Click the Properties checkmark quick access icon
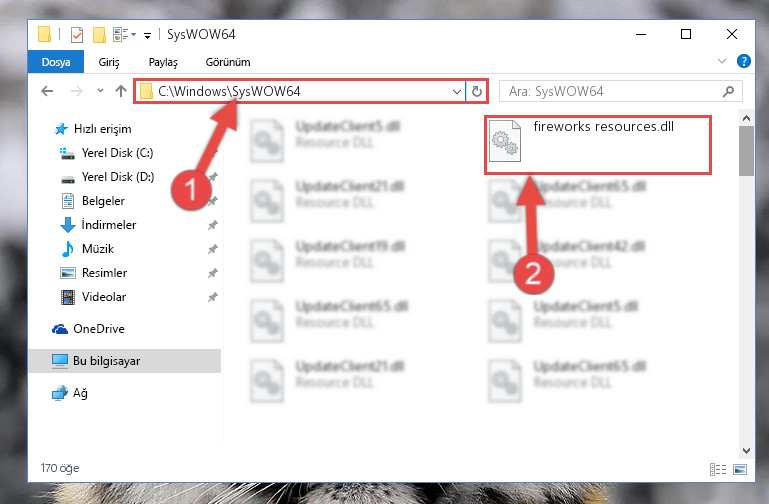This screenshot has height=504, width=769. [77, 35]
